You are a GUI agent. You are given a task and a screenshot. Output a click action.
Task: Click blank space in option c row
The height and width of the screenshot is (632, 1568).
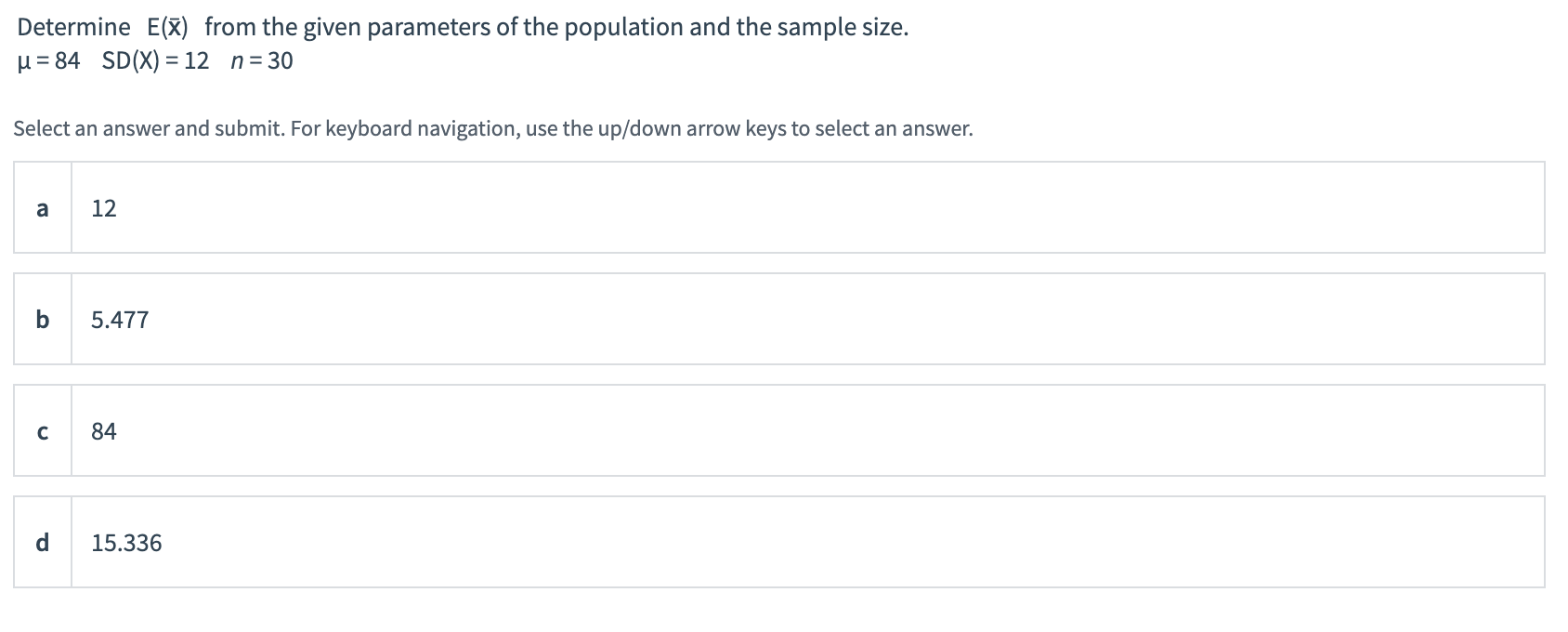806,431
